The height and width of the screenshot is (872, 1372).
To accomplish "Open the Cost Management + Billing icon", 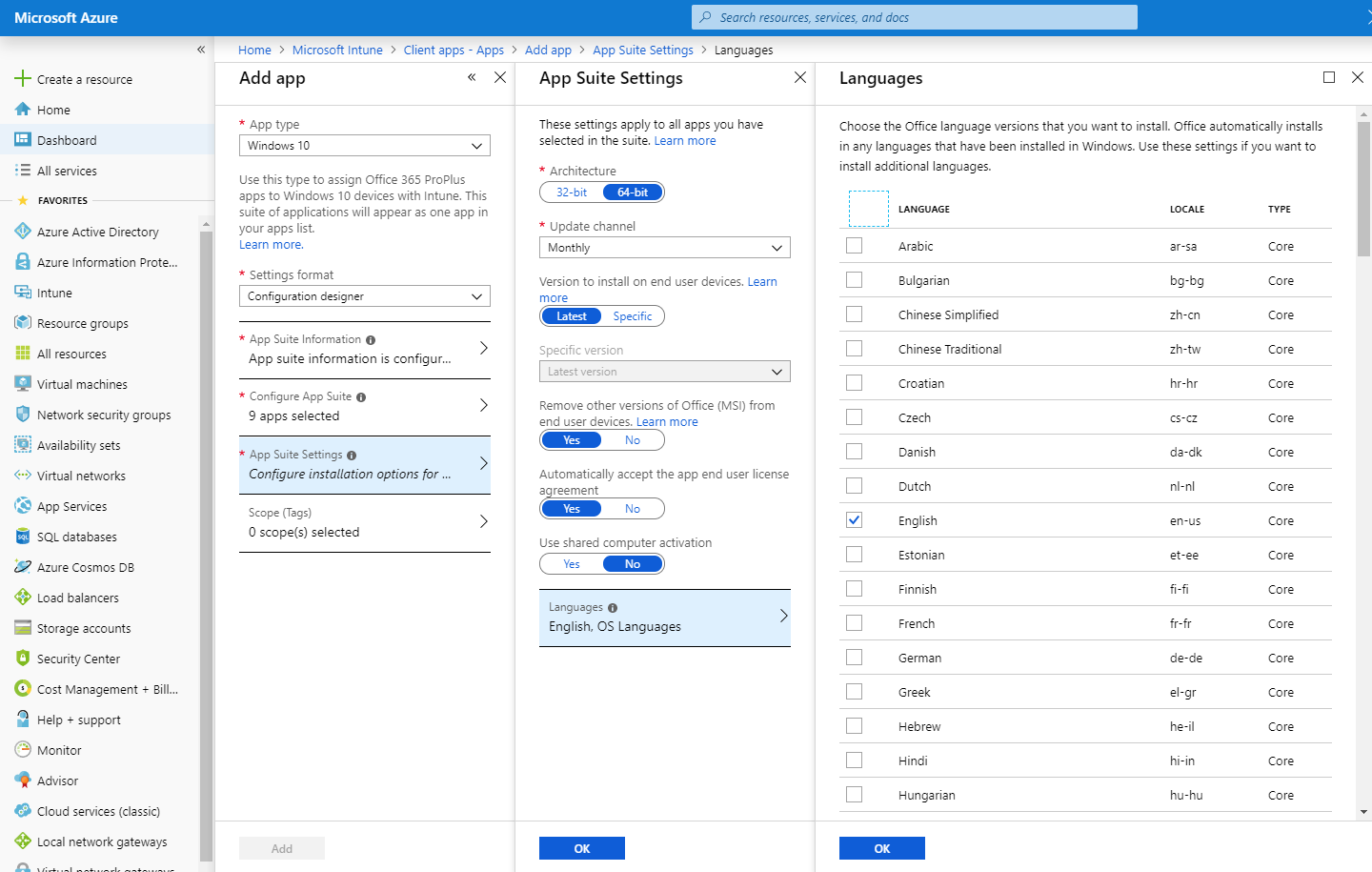I will click(x=23, y=689).
